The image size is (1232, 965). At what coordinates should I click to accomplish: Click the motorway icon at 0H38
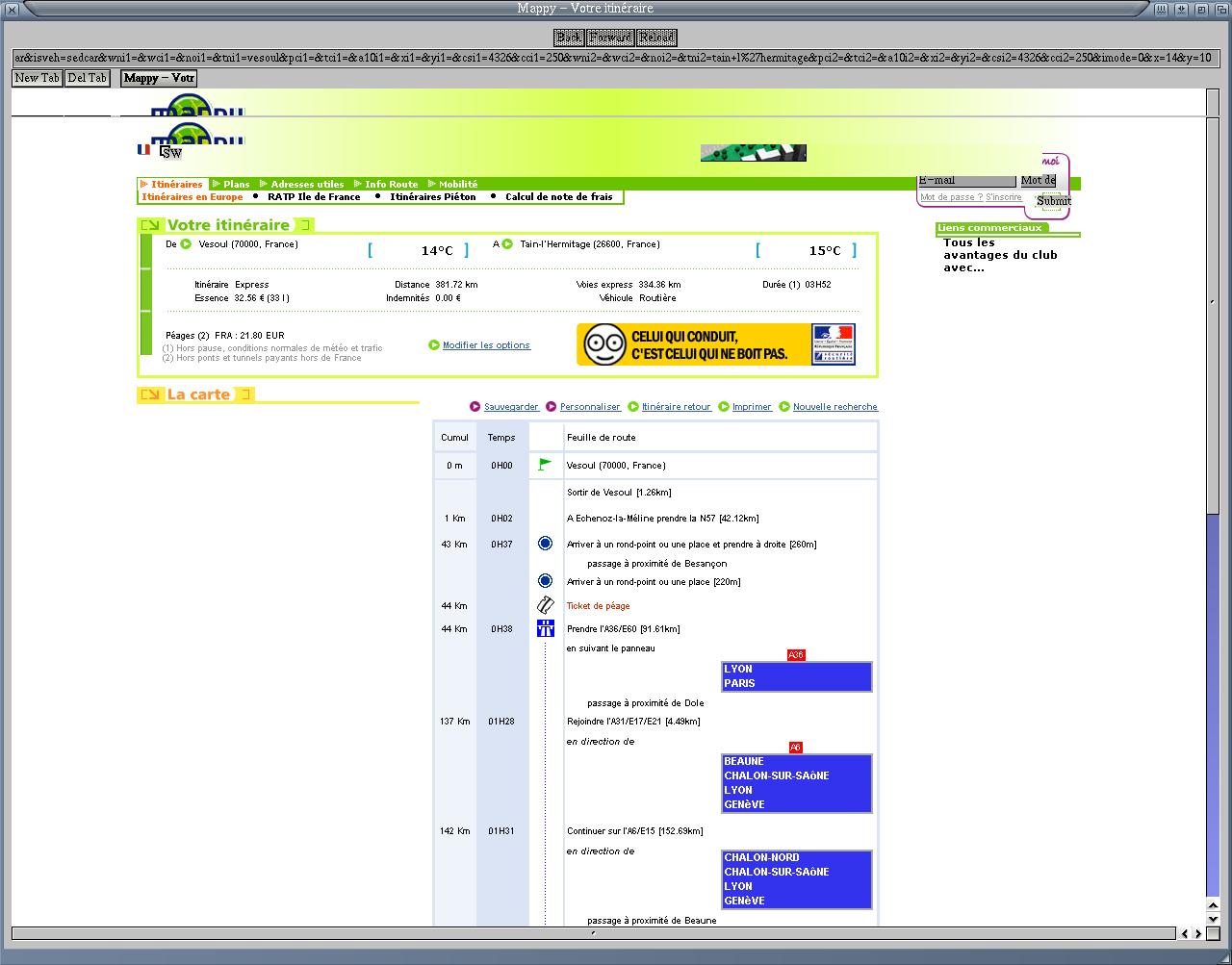pyautogui.click(x=546, y=628)
